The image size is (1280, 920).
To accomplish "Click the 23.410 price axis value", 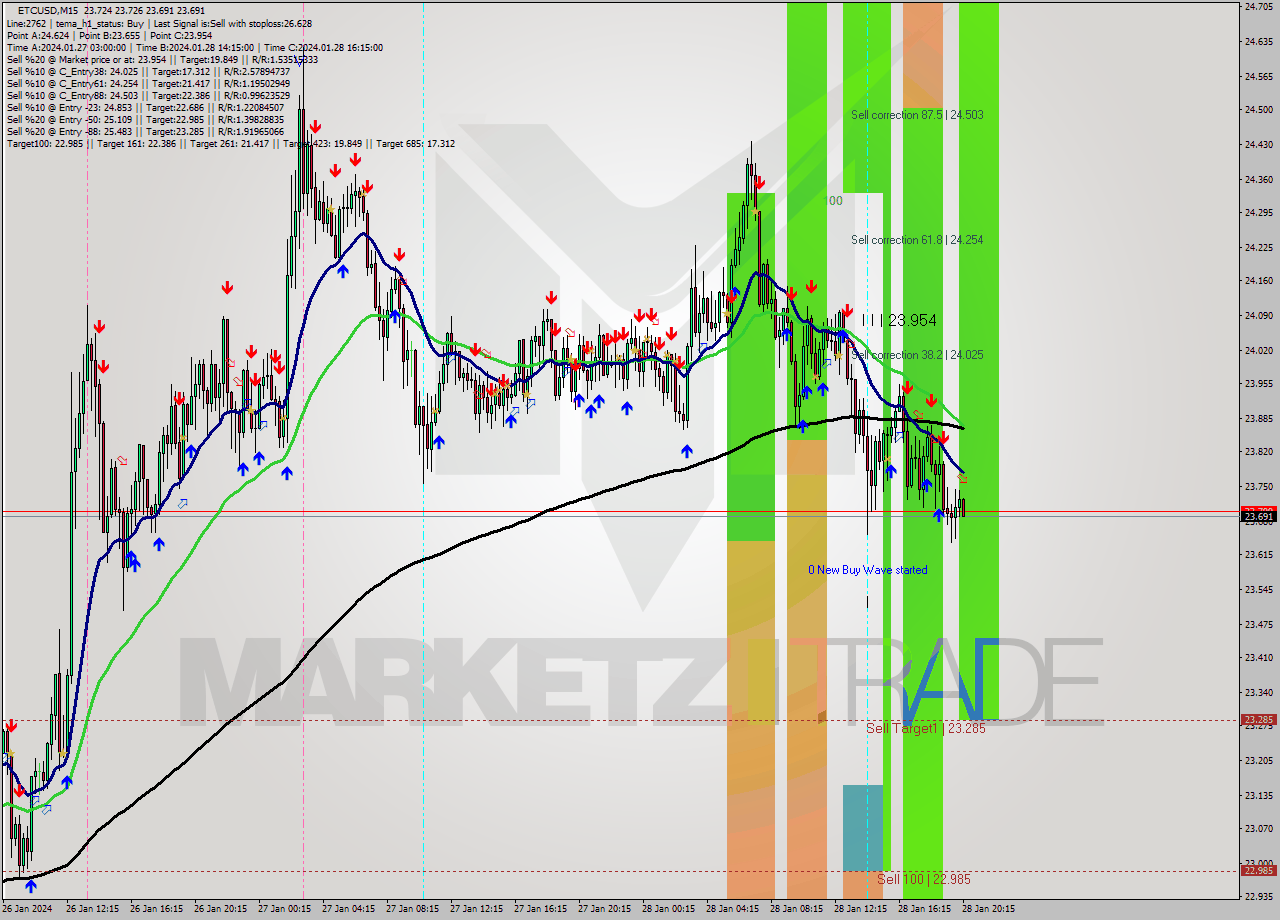I will point(1258,657).
